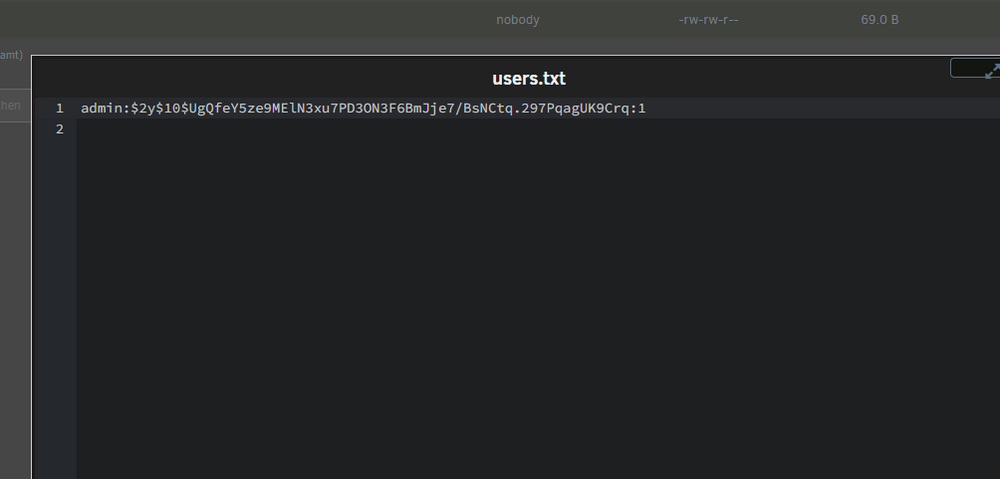Screen dimensions: 1000x479
Task: Toggle fullscreen with the expand arrows icon
Action: (x=992, y=70)
